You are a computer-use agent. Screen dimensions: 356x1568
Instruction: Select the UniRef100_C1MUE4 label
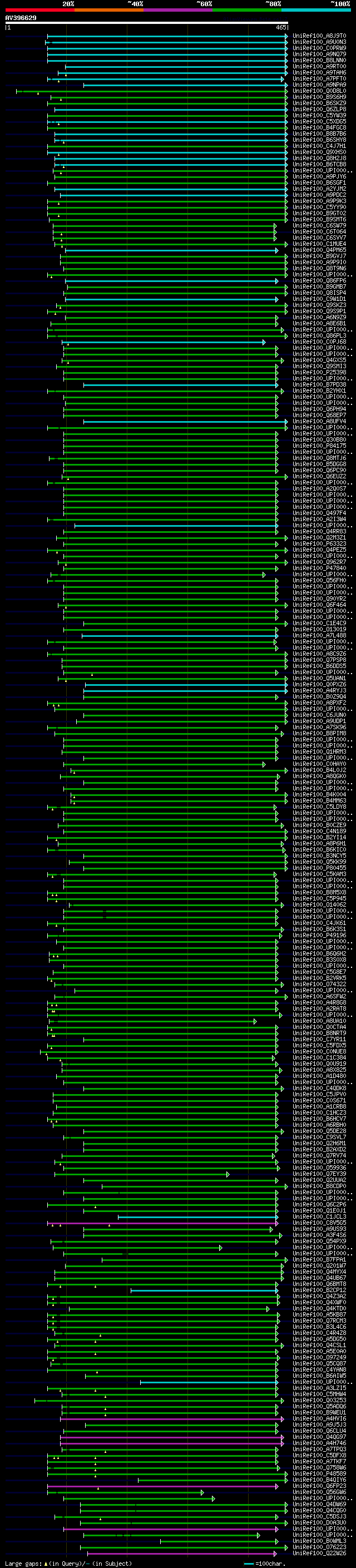(319, 244)
